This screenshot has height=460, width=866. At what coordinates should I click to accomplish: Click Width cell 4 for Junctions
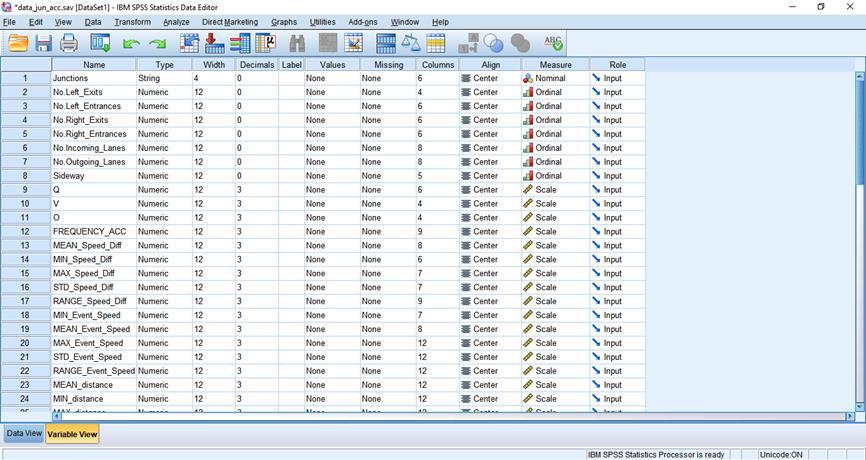click(x=214, y=78)
